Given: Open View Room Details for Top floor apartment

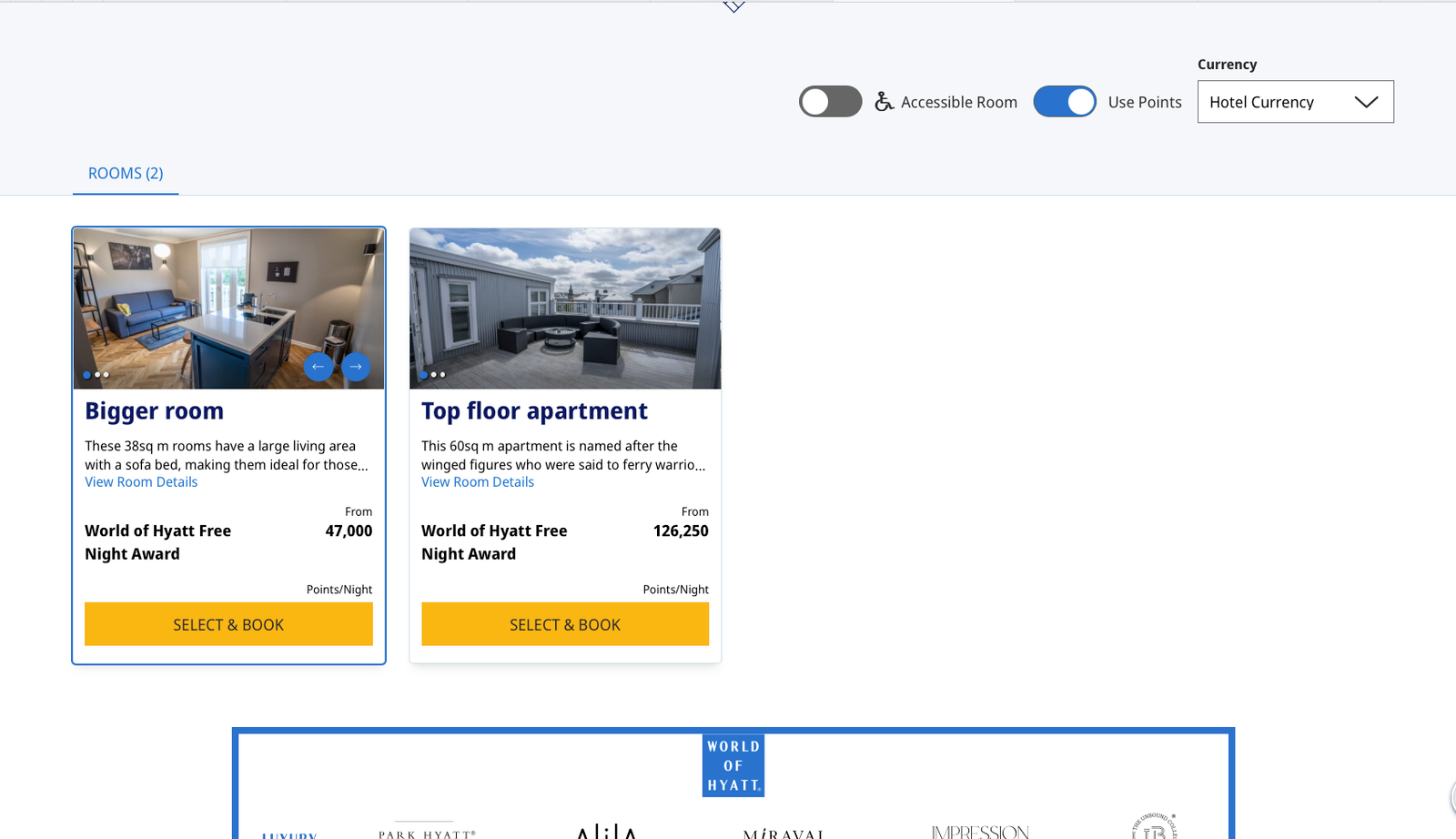Looking at the screenshot, I should [477, 481].
